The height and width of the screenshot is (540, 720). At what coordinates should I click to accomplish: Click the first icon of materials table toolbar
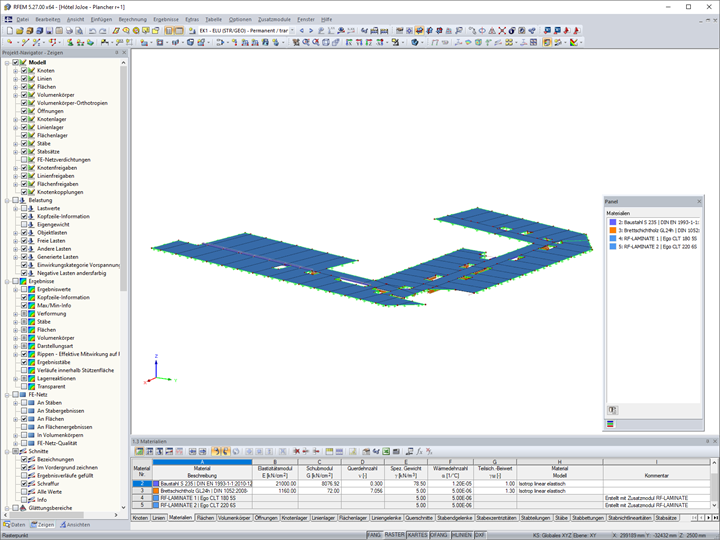[x=139, y=451]
